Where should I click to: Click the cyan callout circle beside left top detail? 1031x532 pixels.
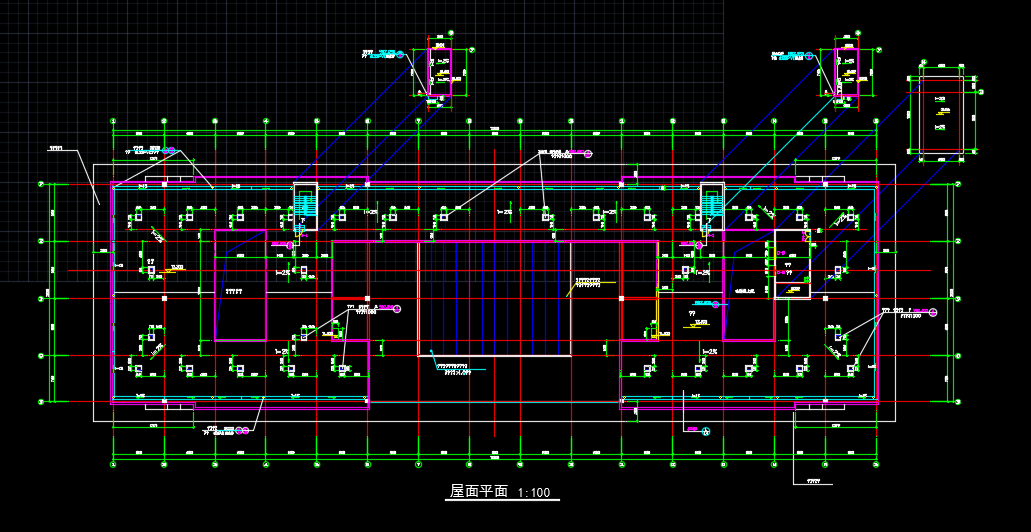coord(400,55)
